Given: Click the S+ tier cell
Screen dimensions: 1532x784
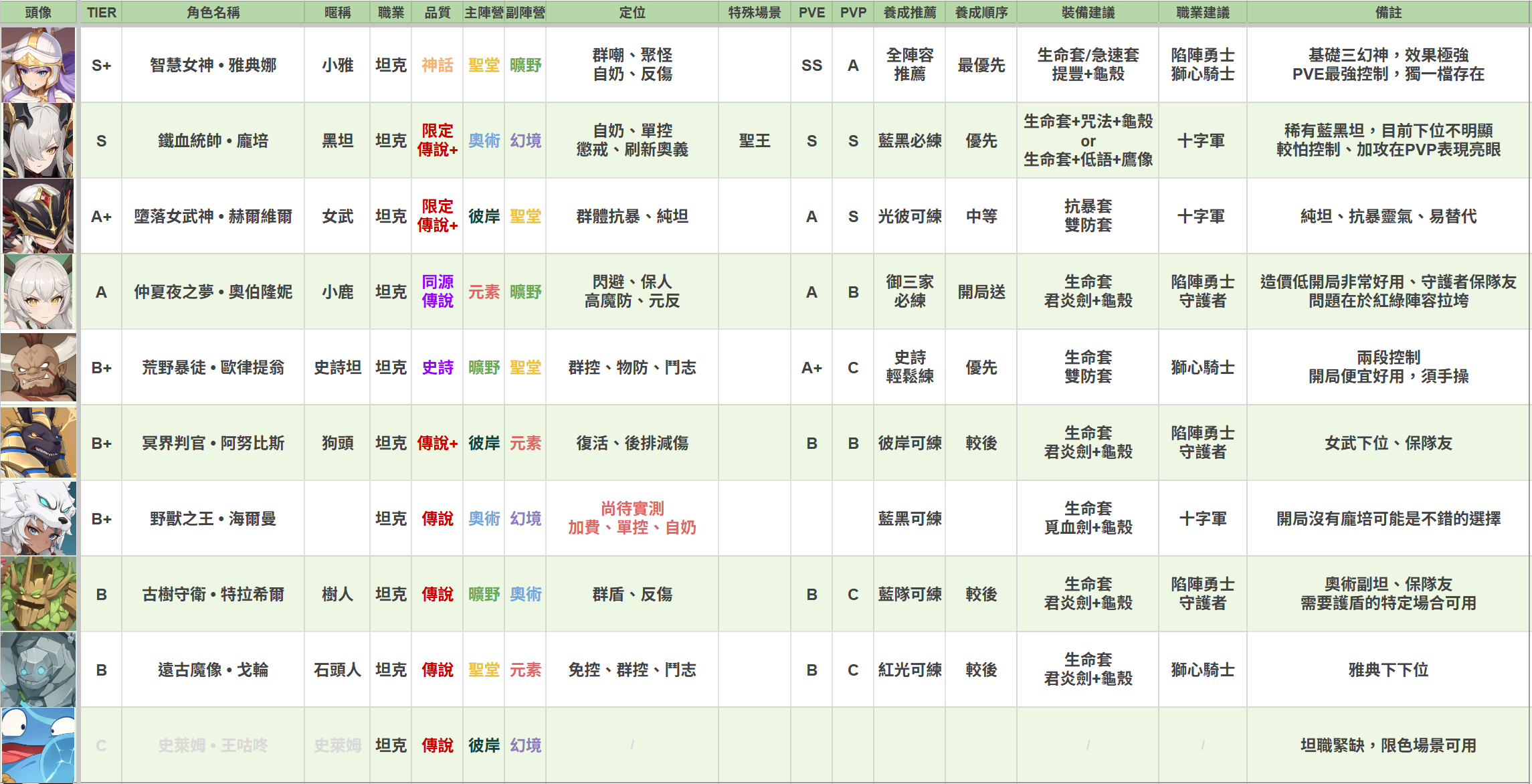Looking at the screenshot, I should pyautogui.click(x=101, y=65).
